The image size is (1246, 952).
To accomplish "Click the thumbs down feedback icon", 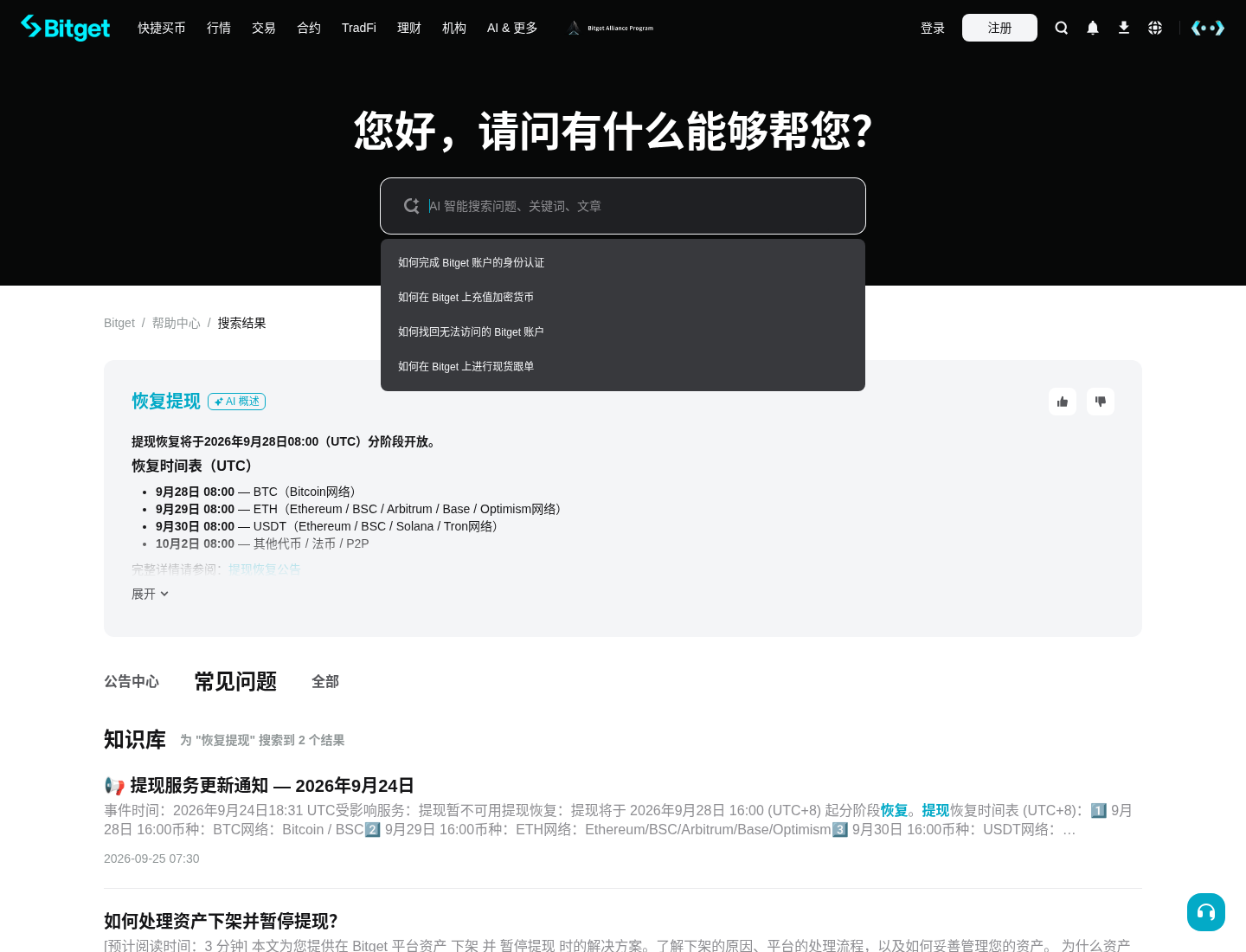I will click(1101, 402).
